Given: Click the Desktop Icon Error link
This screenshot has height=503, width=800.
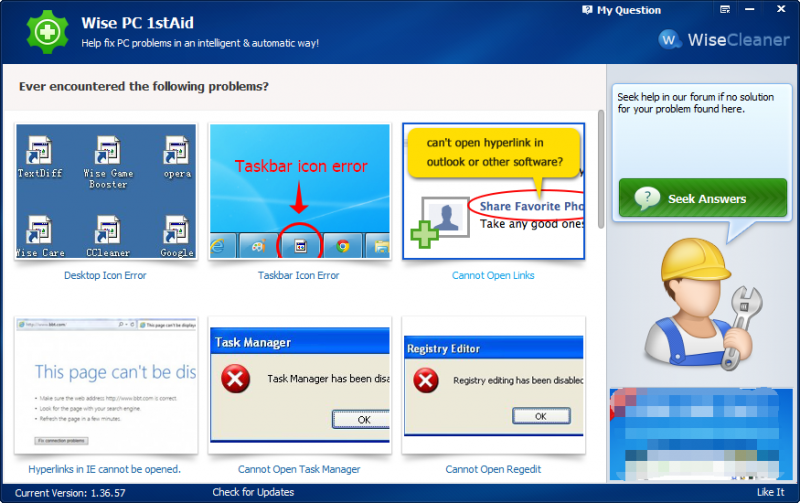Looking at the screenshot, I should coord(105,275).
